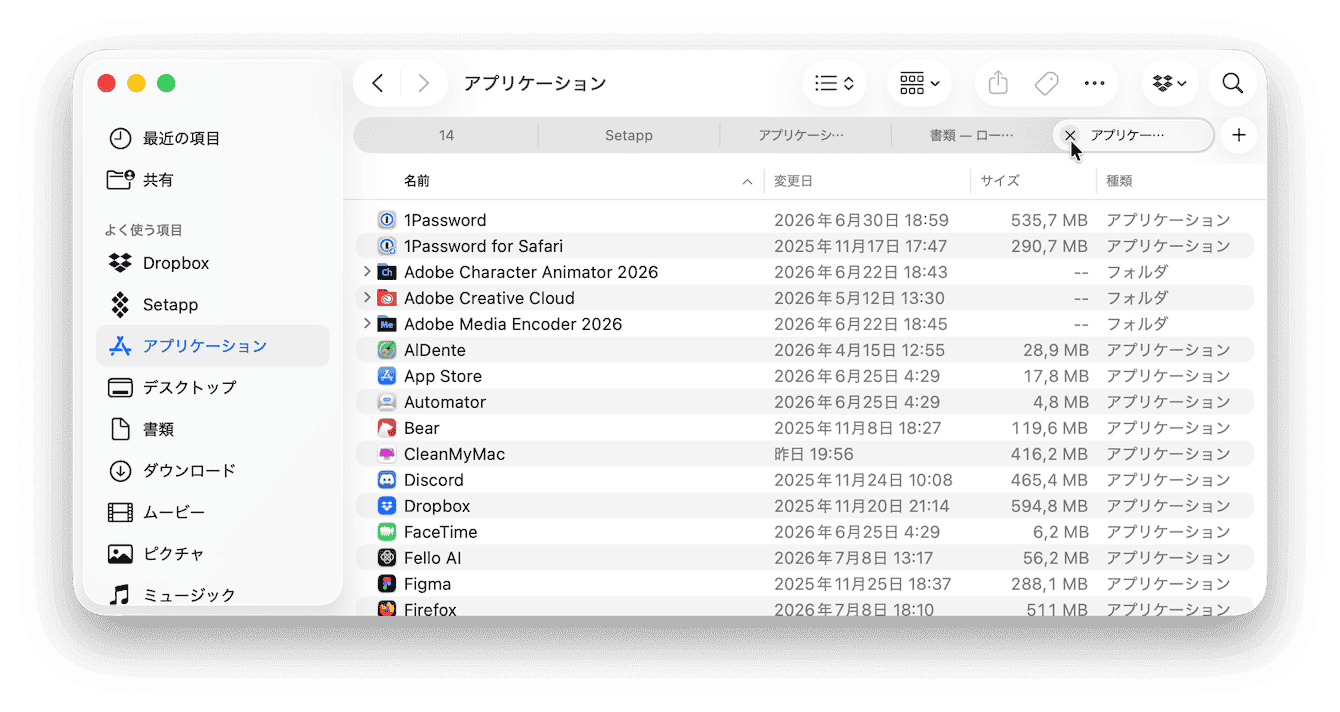
Task: Switch to the Setapp tab
Action: pyautogui.click(x=629, y=135)
